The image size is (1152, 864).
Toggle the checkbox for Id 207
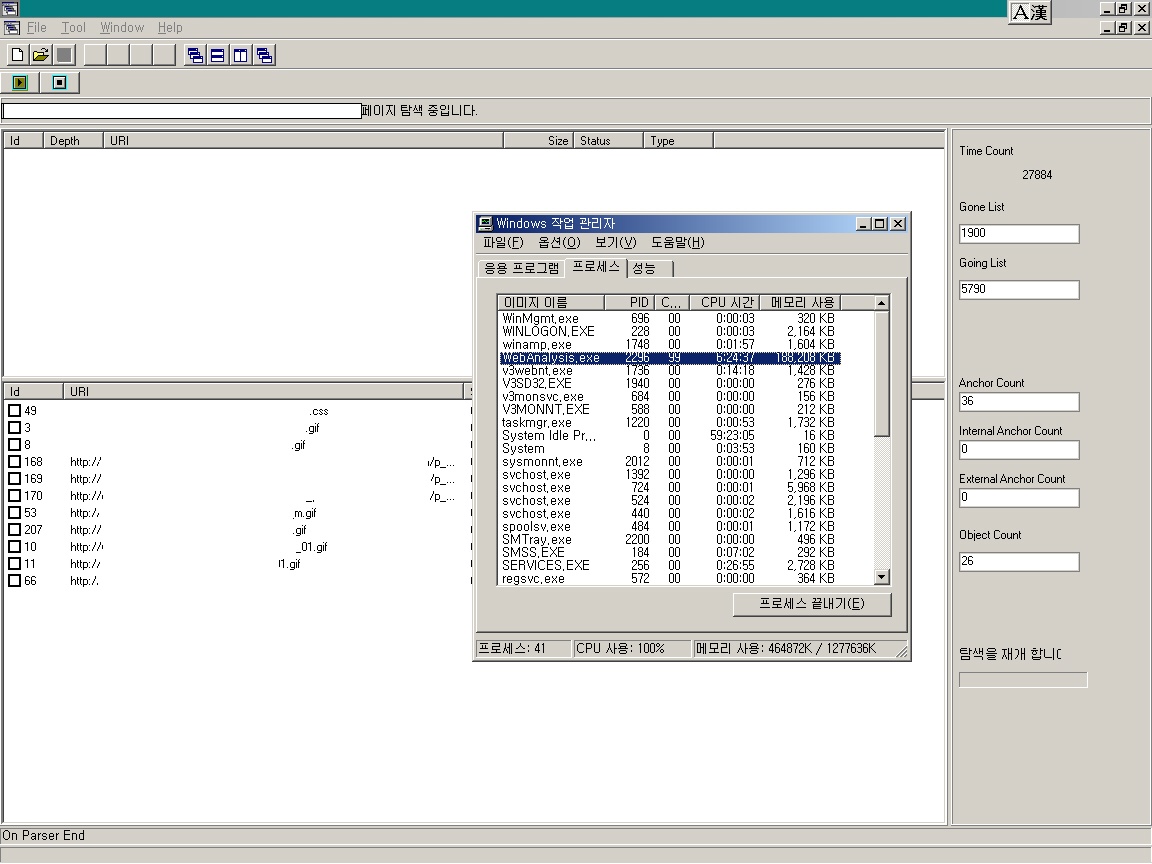(14, 530)
